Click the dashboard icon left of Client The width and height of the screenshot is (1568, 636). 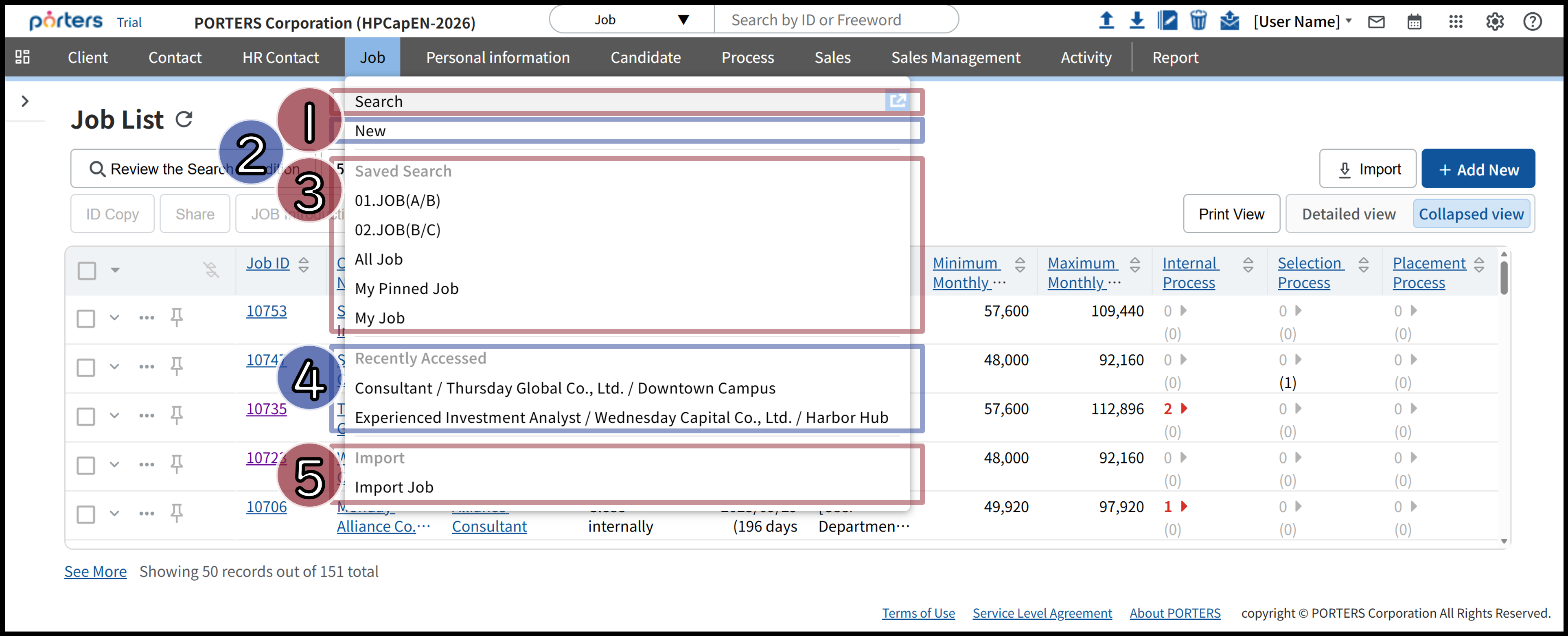[x=22, y=57]
